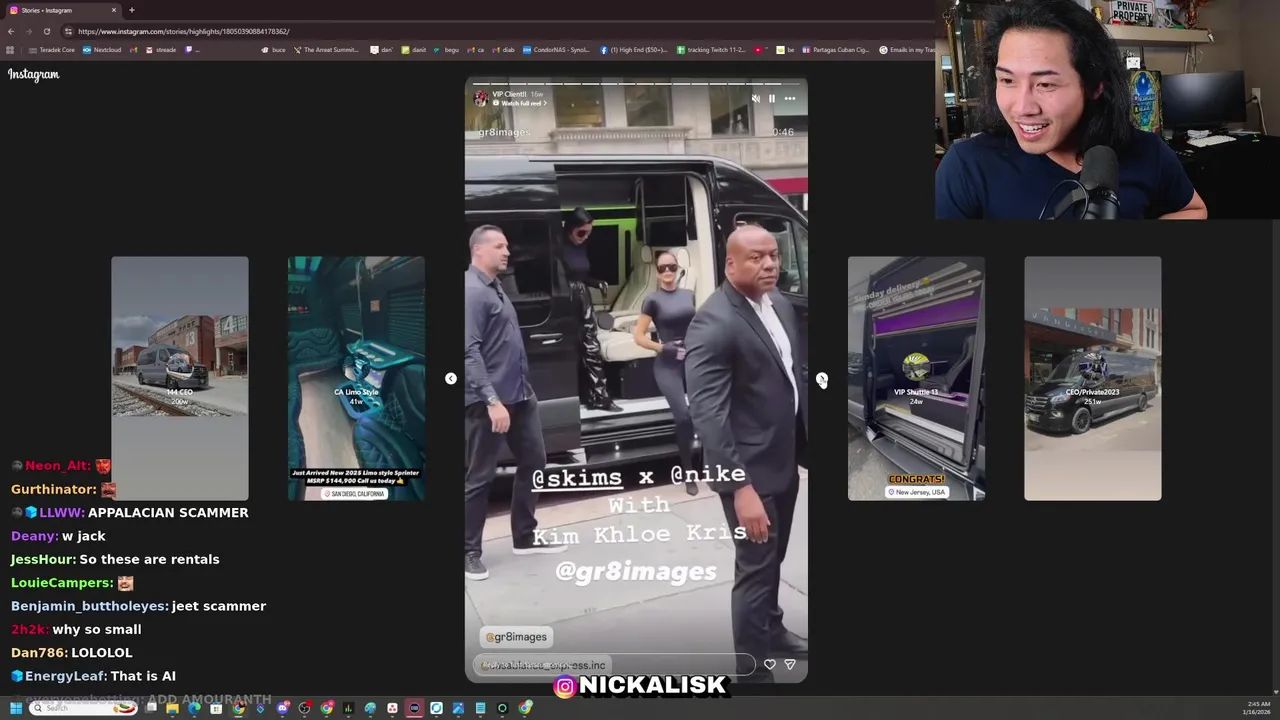Open the Nextcloud bookmark

tap(102, 50)
